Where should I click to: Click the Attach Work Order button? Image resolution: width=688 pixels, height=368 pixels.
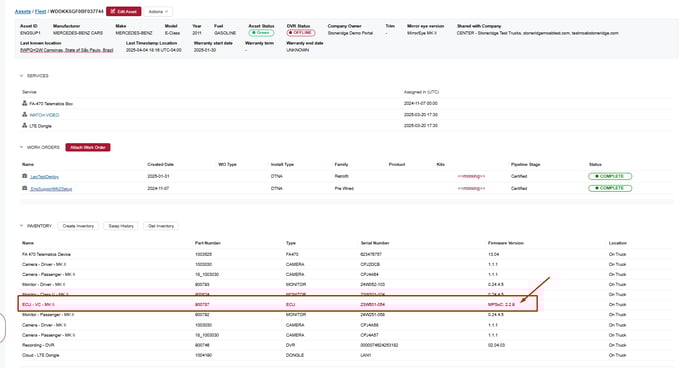coord(88,147)
